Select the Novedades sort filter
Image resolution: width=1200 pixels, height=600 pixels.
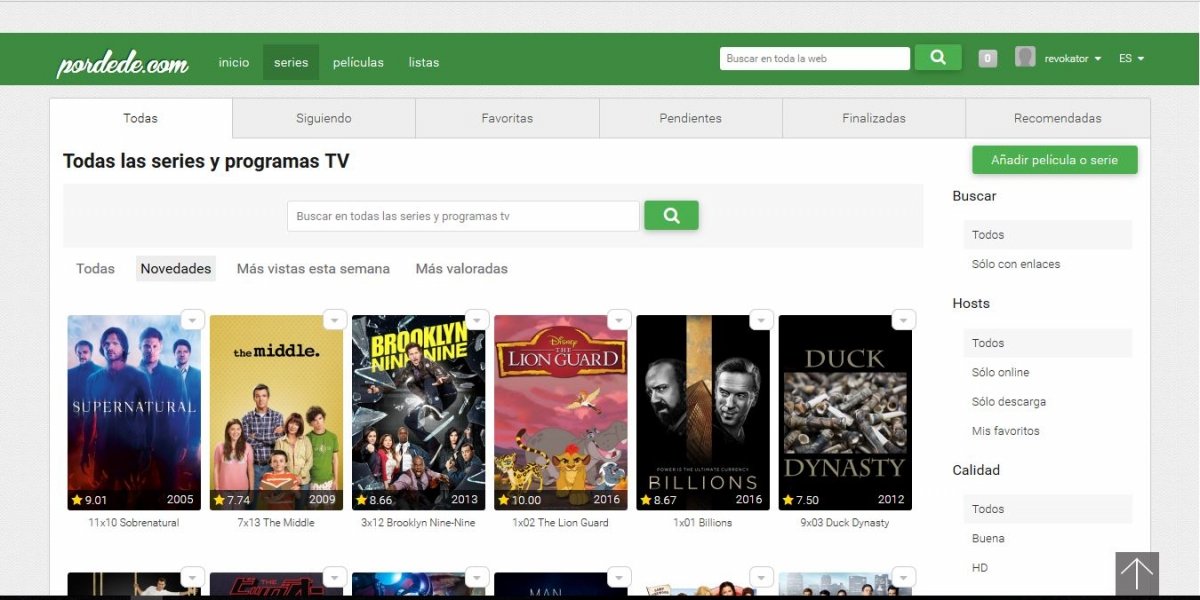(176, 269)
